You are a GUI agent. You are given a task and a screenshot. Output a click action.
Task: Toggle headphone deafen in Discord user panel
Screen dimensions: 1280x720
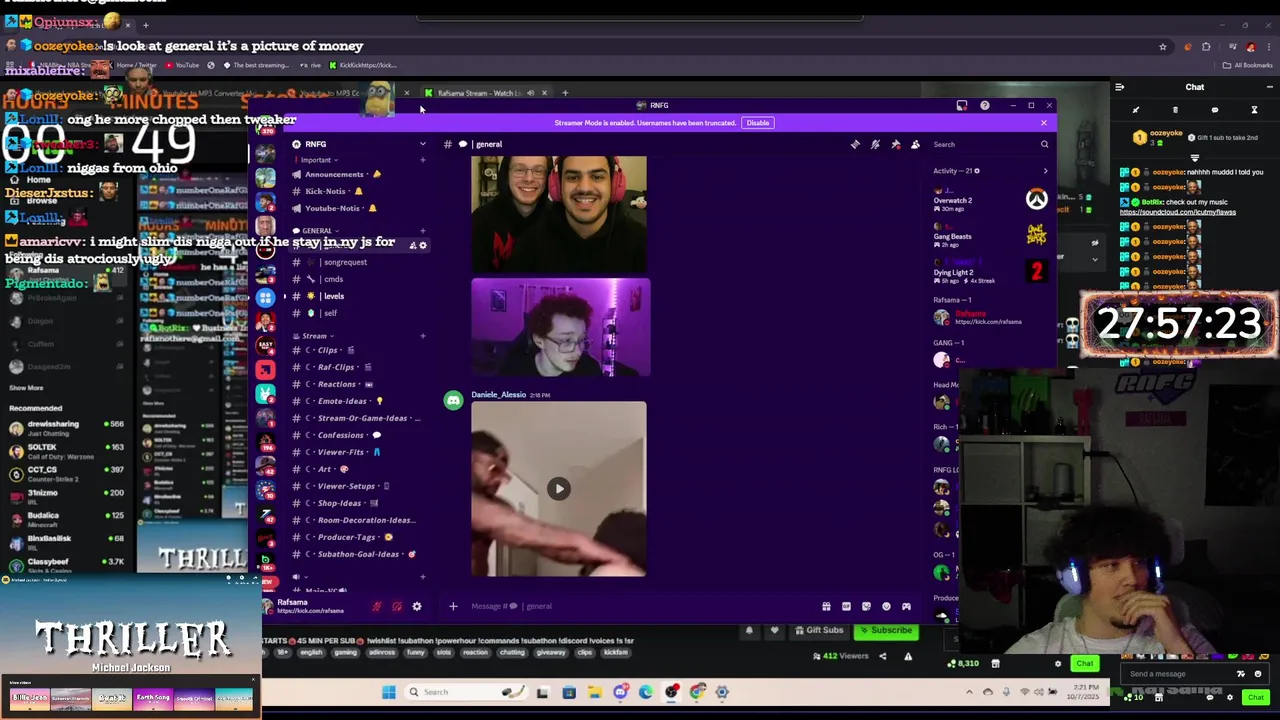coord(397,606)
